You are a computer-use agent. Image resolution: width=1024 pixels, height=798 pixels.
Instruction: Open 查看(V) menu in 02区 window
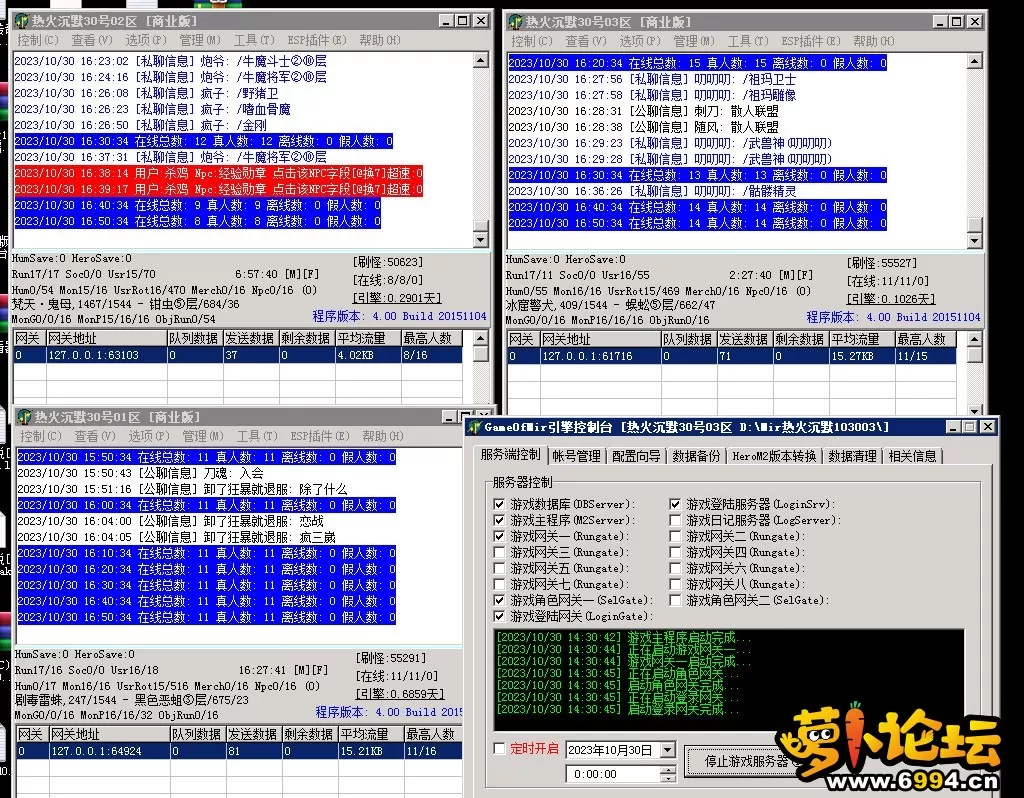pos(92,40)
